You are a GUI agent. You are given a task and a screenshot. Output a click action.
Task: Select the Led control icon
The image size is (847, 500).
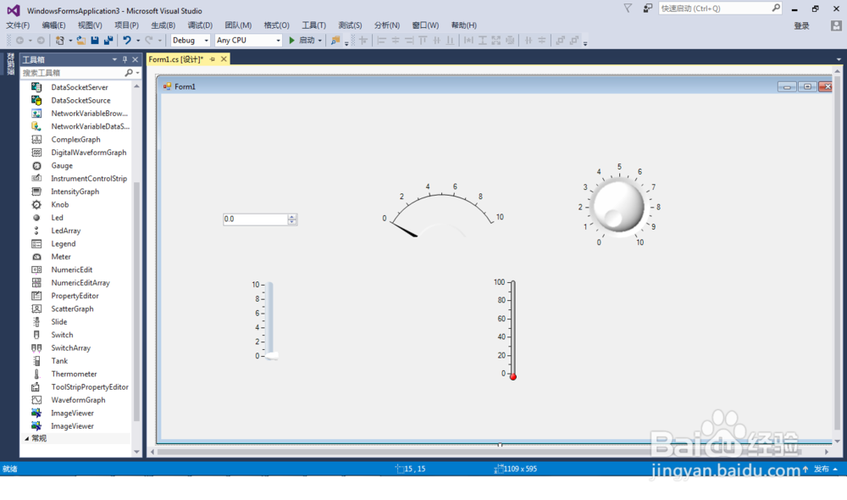pyautogui.click(x=36, y=218)
